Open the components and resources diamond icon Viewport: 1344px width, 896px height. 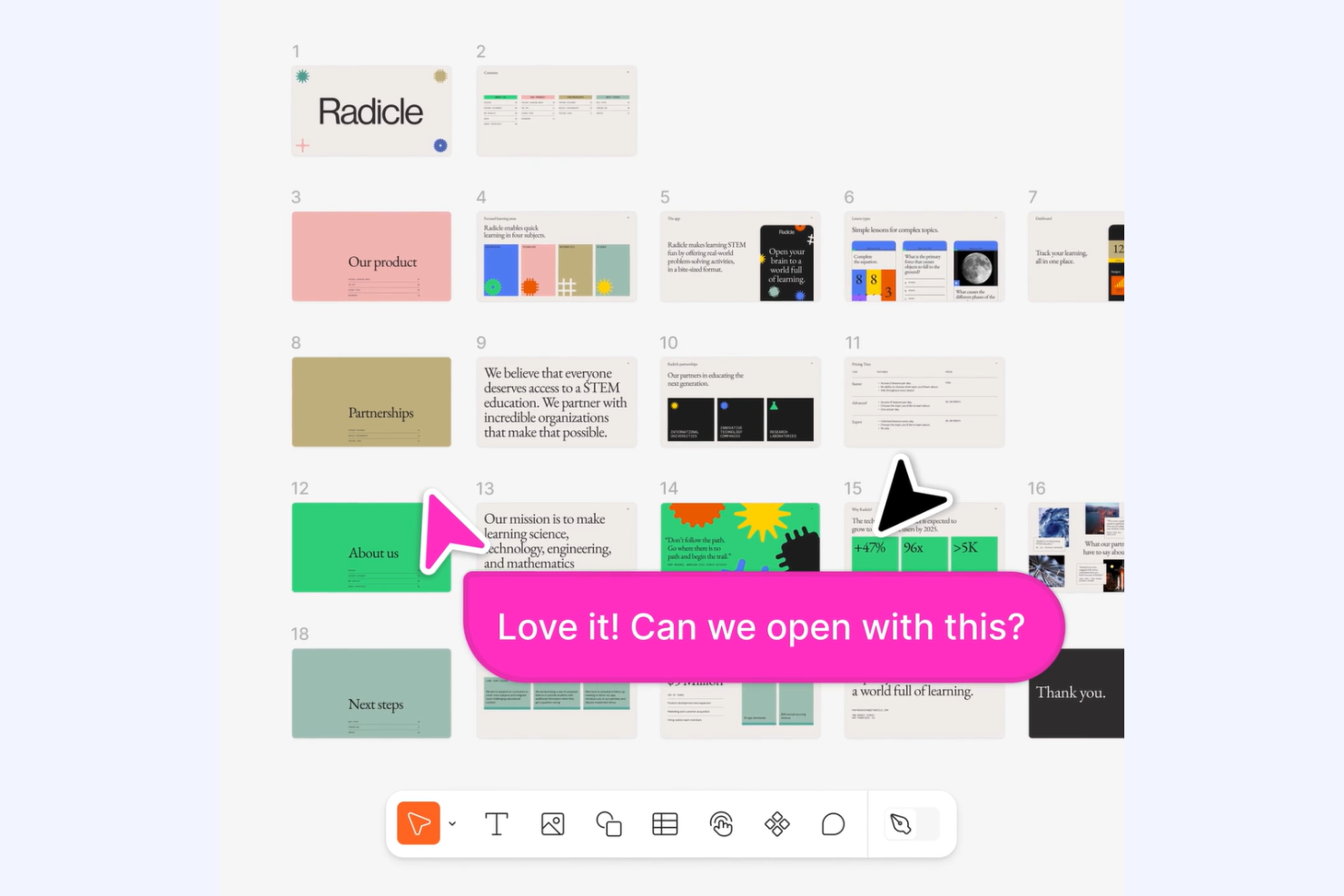(x=777, y=824)
